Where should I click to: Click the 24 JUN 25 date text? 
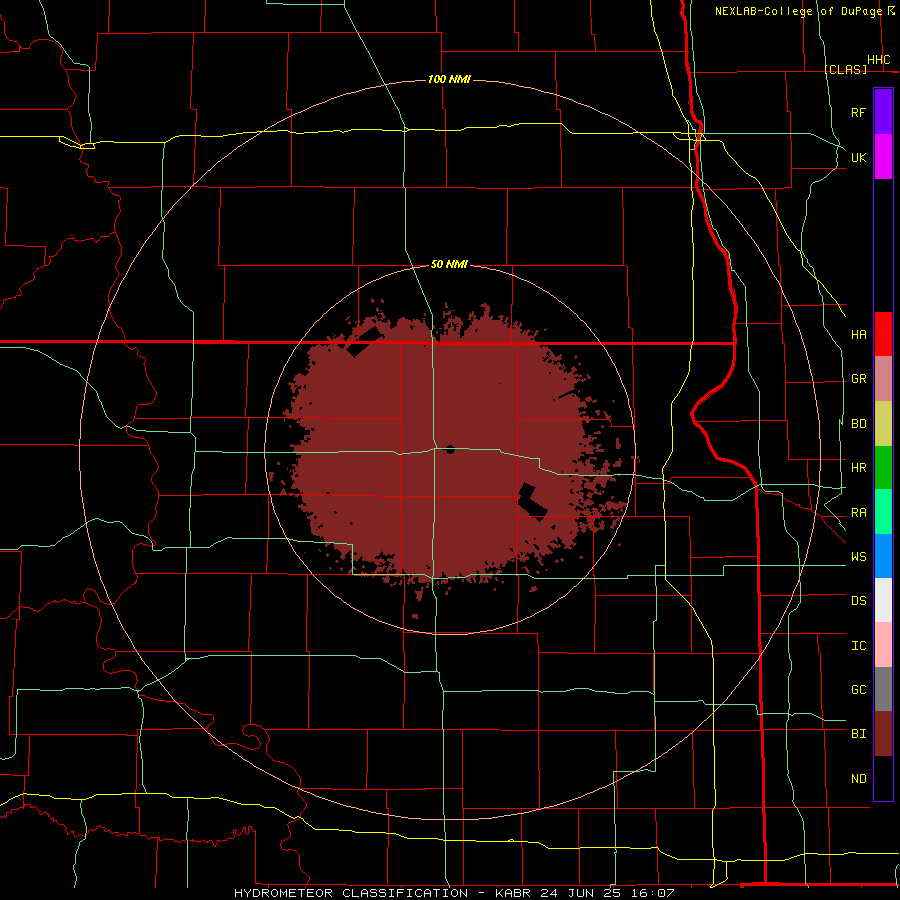point(579,893)
